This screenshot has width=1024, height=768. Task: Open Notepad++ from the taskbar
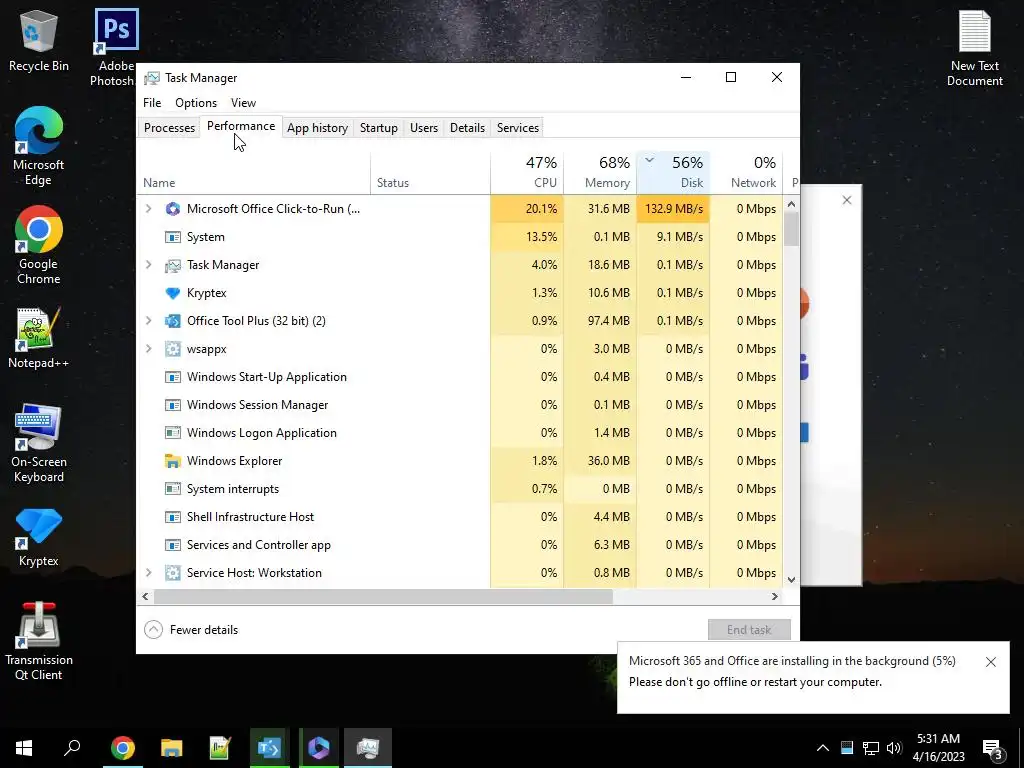[x=220, y=748]
